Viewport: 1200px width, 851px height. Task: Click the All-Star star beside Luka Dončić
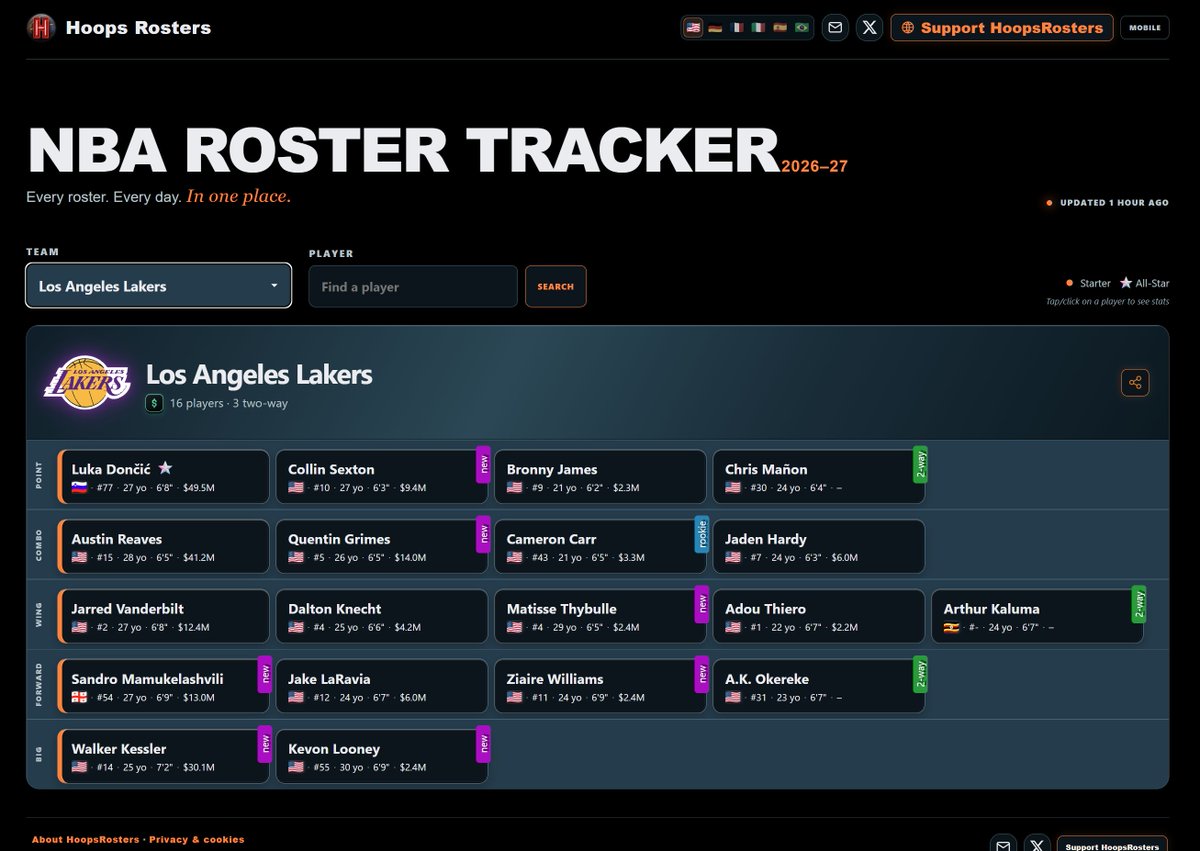point(166,468)
